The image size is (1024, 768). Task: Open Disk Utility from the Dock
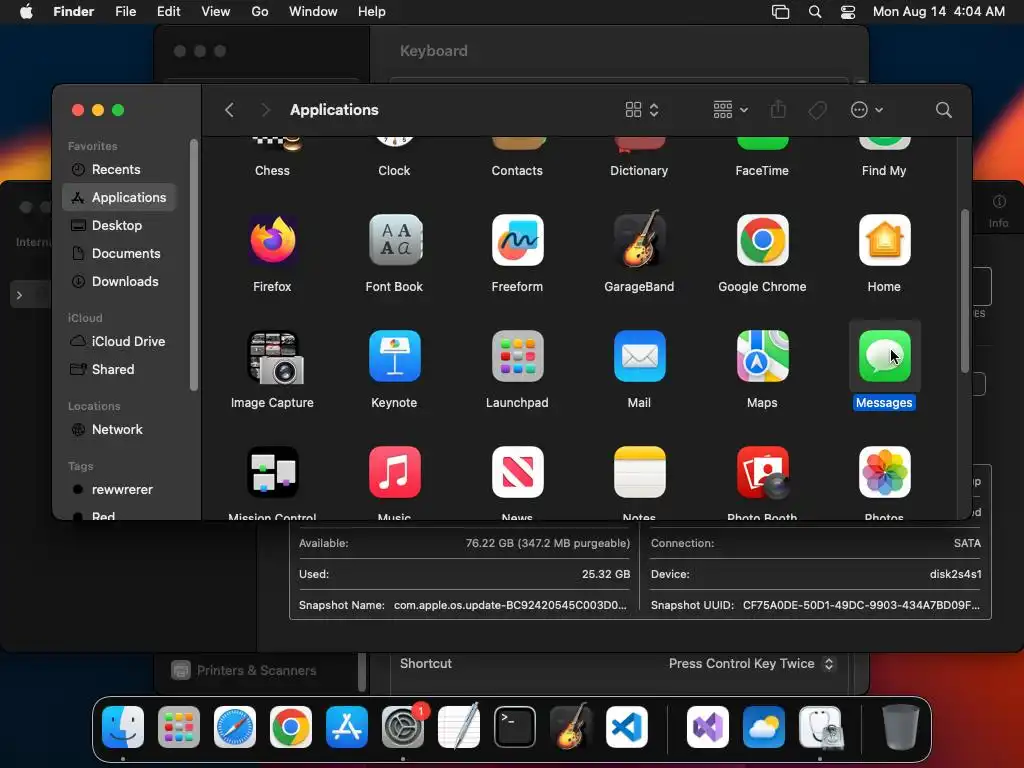click(820, 727)
